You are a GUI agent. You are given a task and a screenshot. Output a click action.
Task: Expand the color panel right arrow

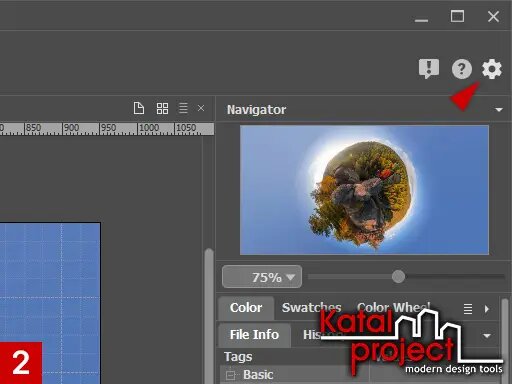click(487, 309)
